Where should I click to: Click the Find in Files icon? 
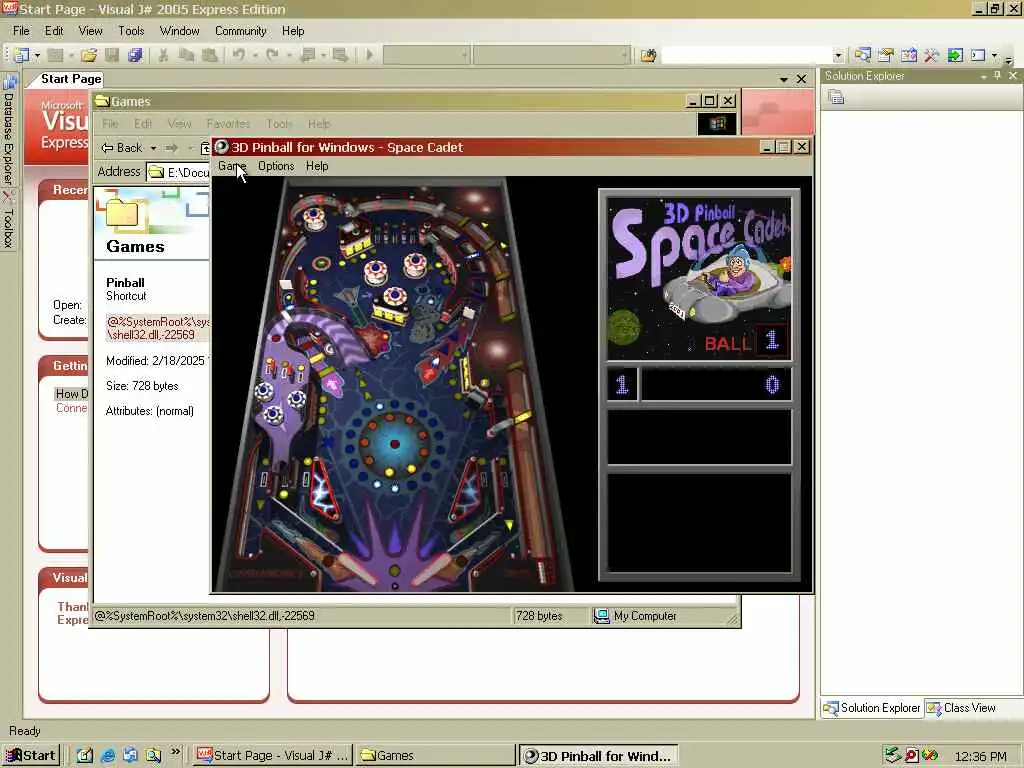[648, 56]
